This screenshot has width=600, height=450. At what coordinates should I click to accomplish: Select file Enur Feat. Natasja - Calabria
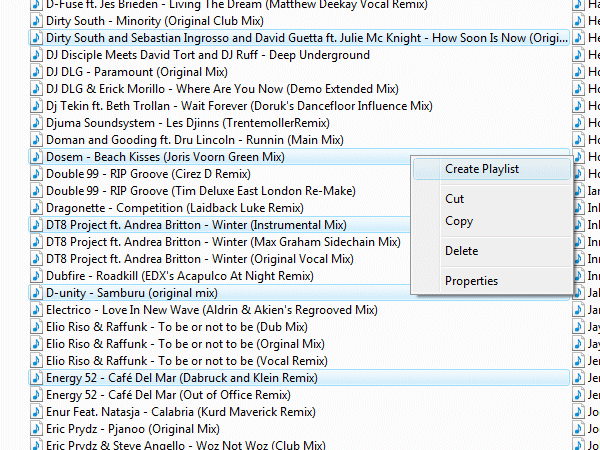181,412
